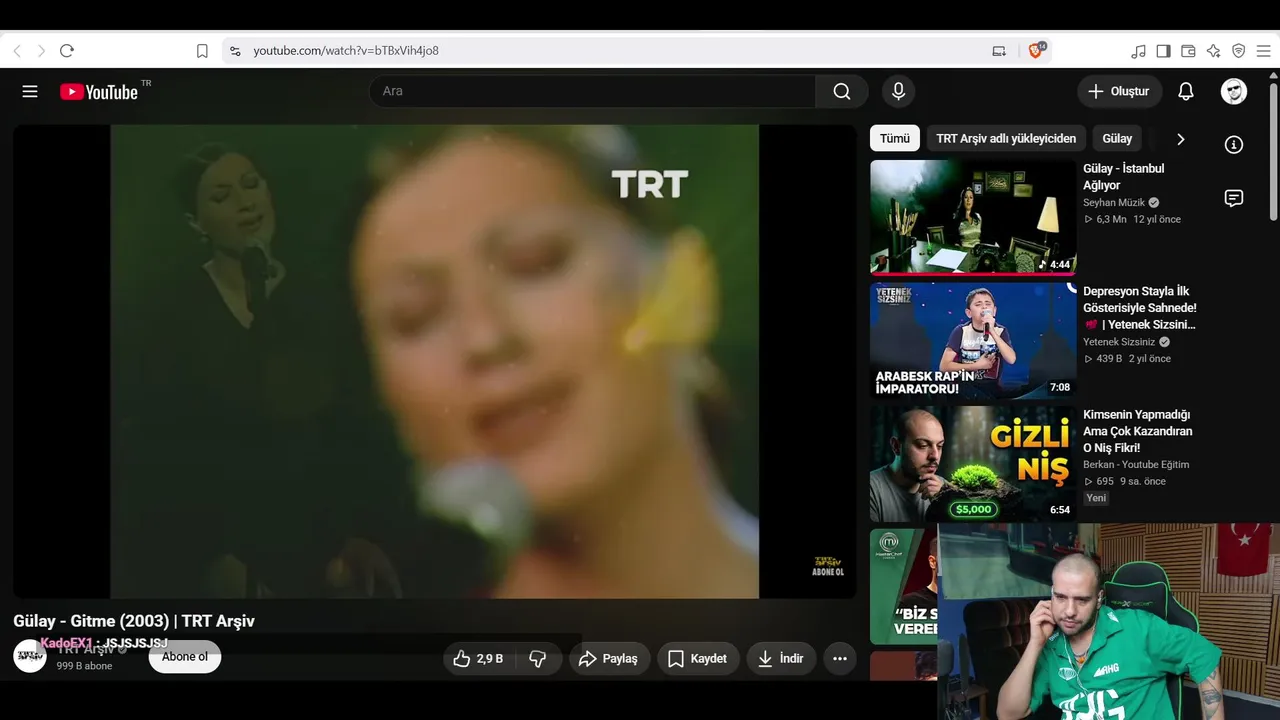Click the main video player
The image size is (1280, 720).
pos(435,361)
